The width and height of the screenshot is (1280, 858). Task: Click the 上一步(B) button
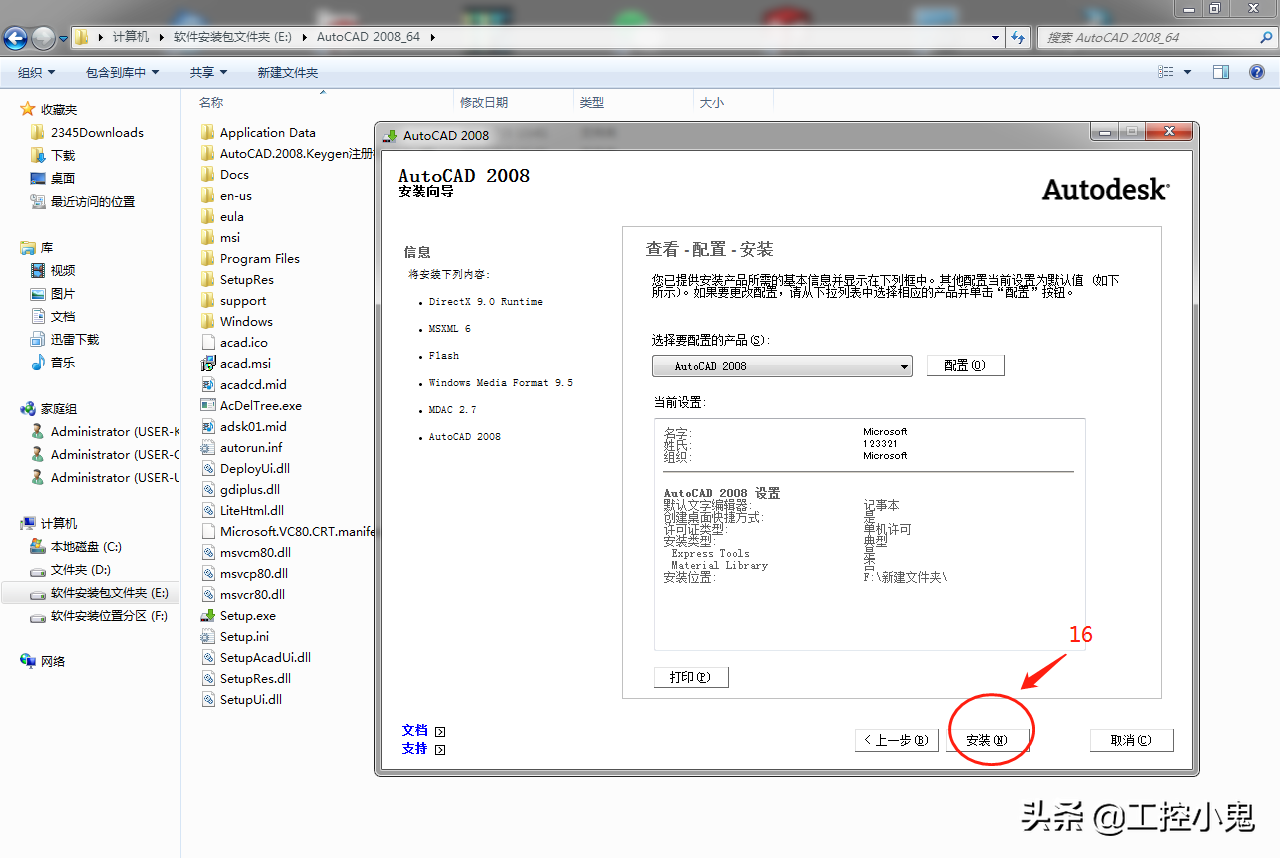[896, 740]
